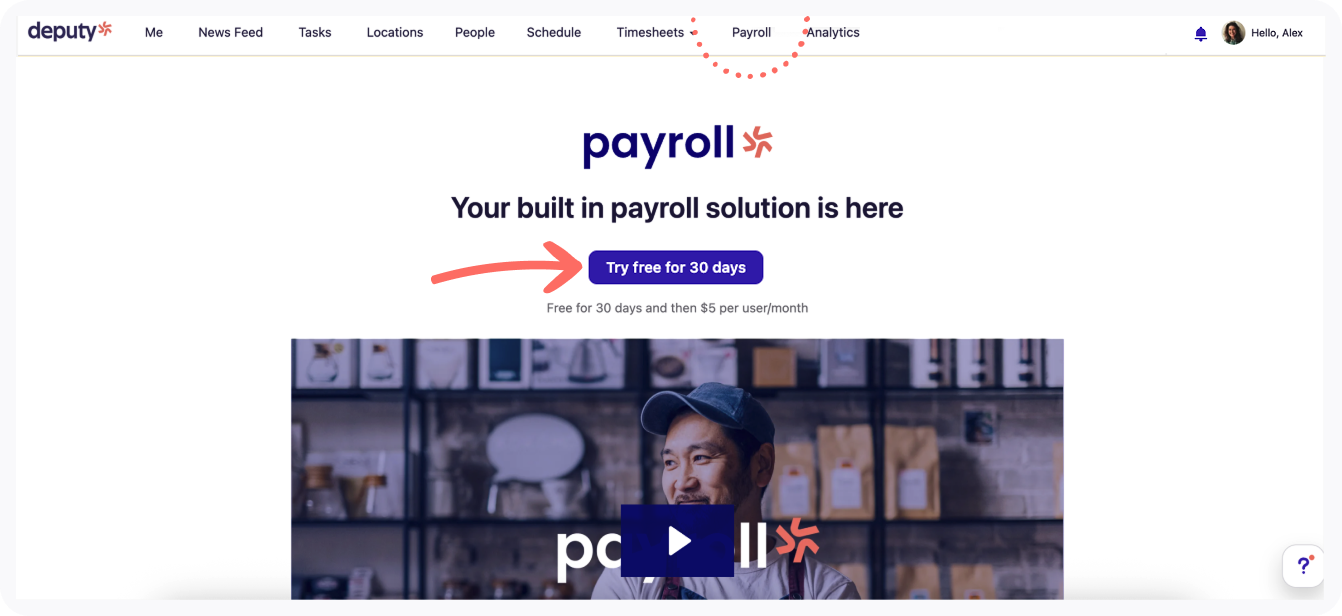Play the payroll intro video
Viewport: 1342px width, 616px height.
click(x=678, y=541)
